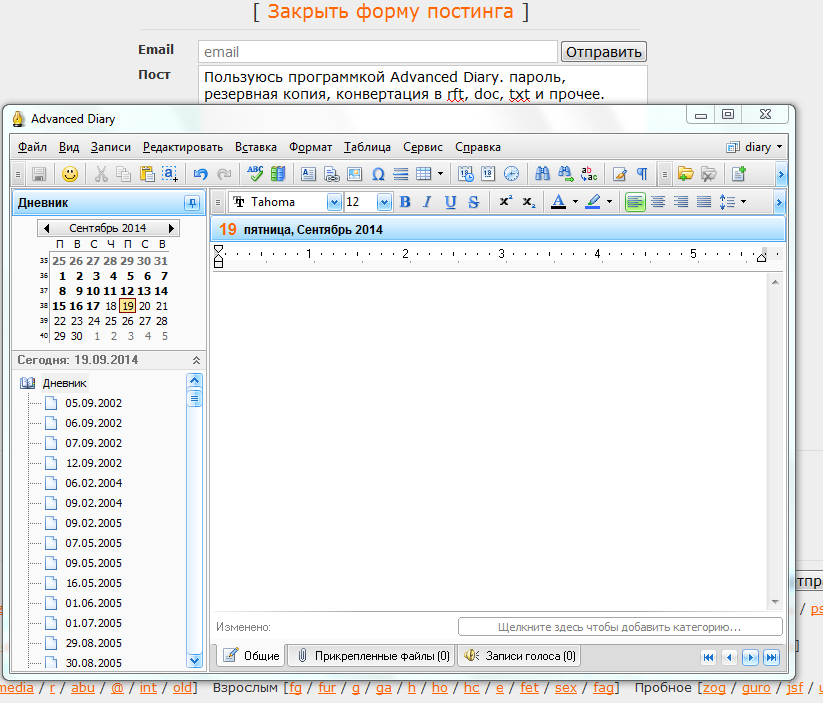Click the binoculars find icon

point(542,174)
